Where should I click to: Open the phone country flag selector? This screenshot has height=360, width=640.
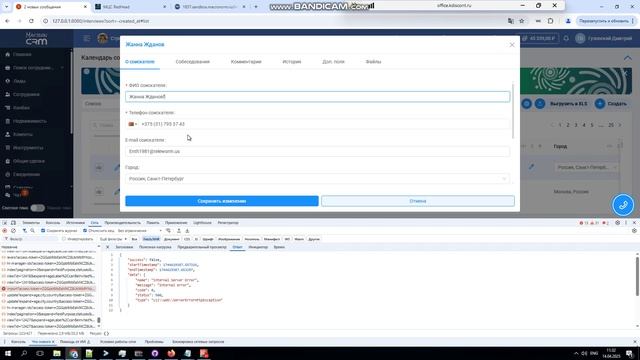tap(133, 124)
